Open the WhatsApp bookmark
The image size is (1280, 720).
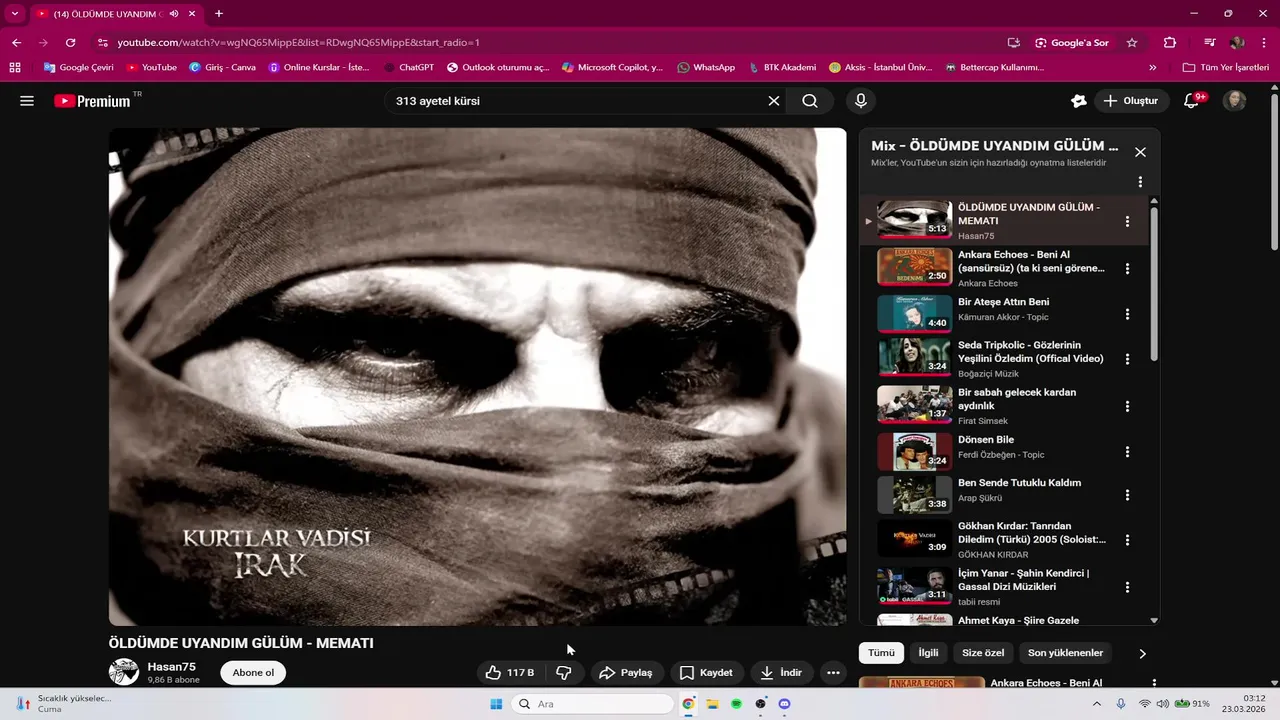tap(706, 68)
